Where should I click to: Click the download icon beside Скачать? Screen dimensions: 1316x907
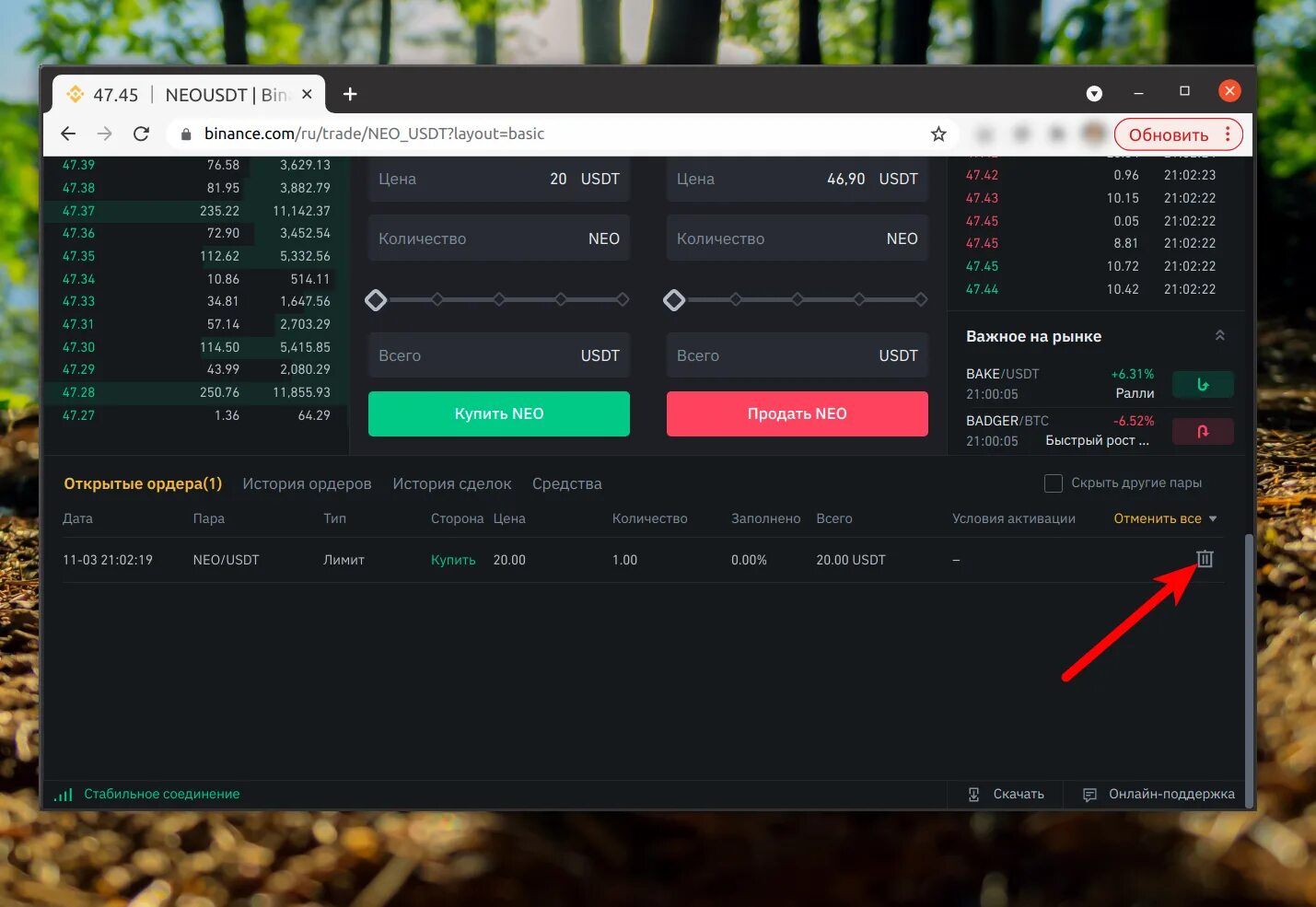coord(973,794)
